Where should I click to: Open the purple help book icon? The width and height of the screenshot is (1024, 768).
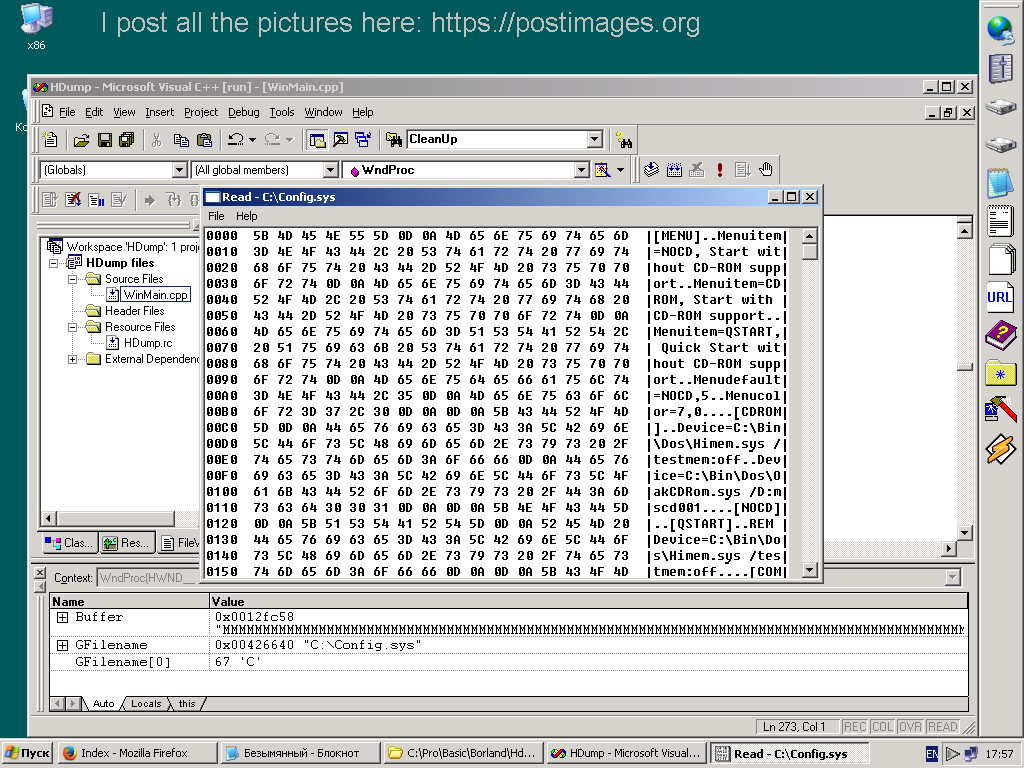[x=1000, y=336]
